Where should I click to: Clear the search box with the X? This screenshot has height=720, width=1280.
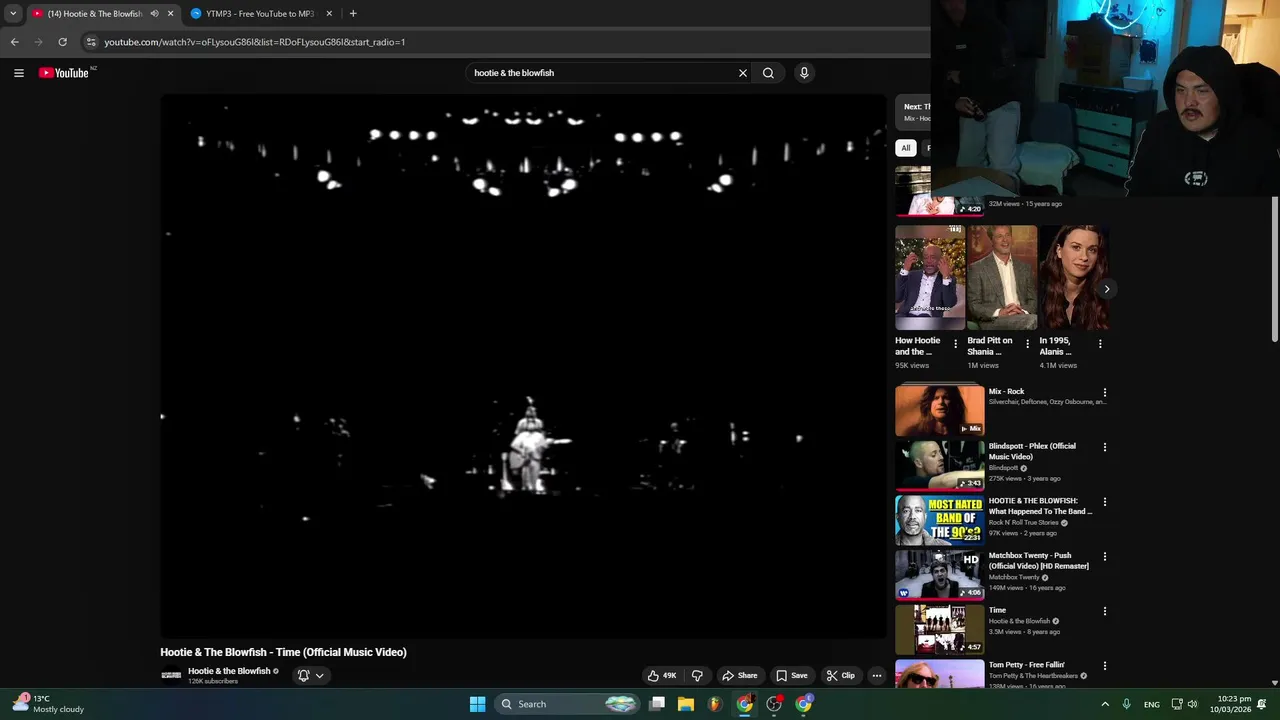(x=743, y=73)
